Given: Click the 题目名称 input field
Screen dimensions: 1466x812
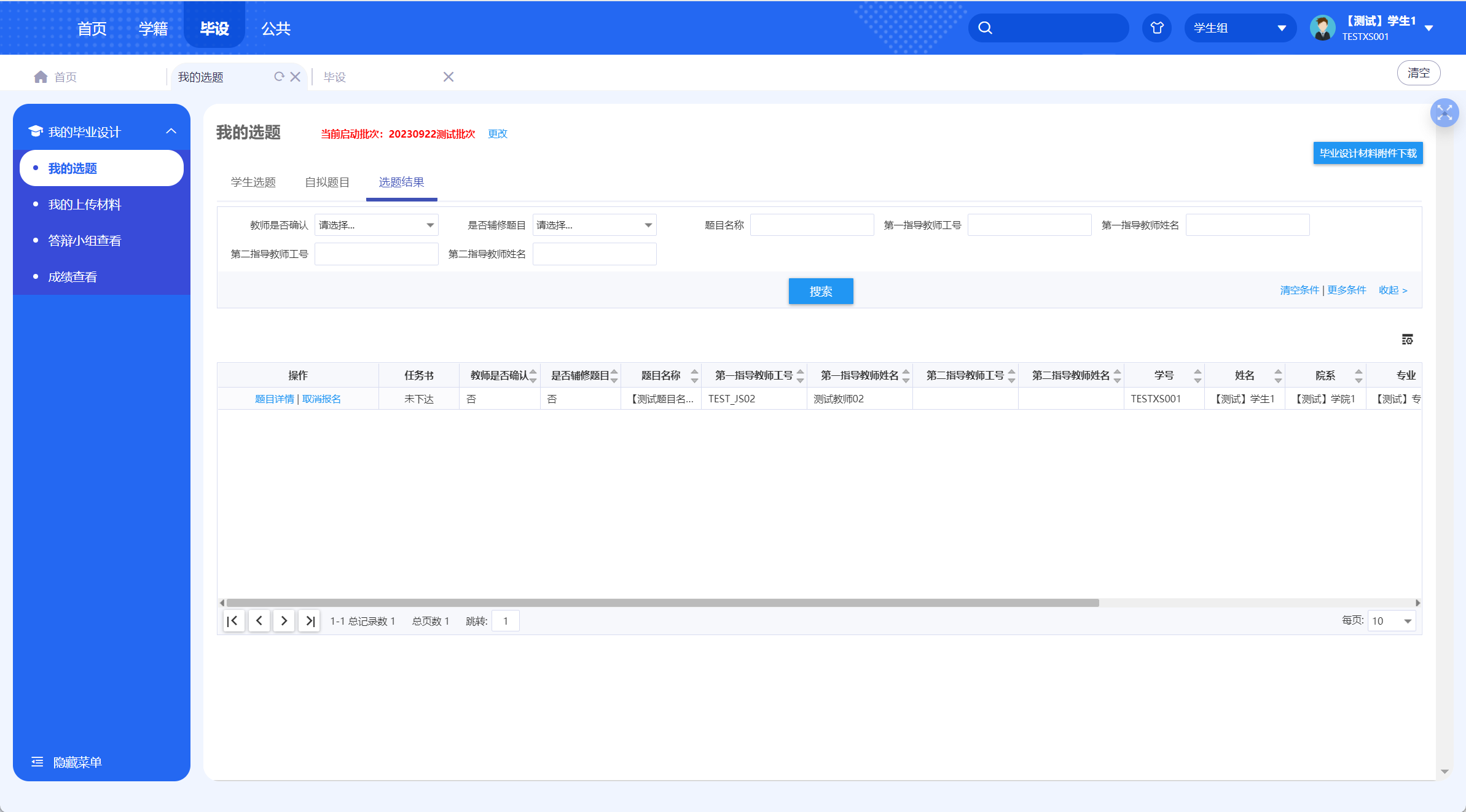Looking at the screenshot, I should tap(812, 225).
